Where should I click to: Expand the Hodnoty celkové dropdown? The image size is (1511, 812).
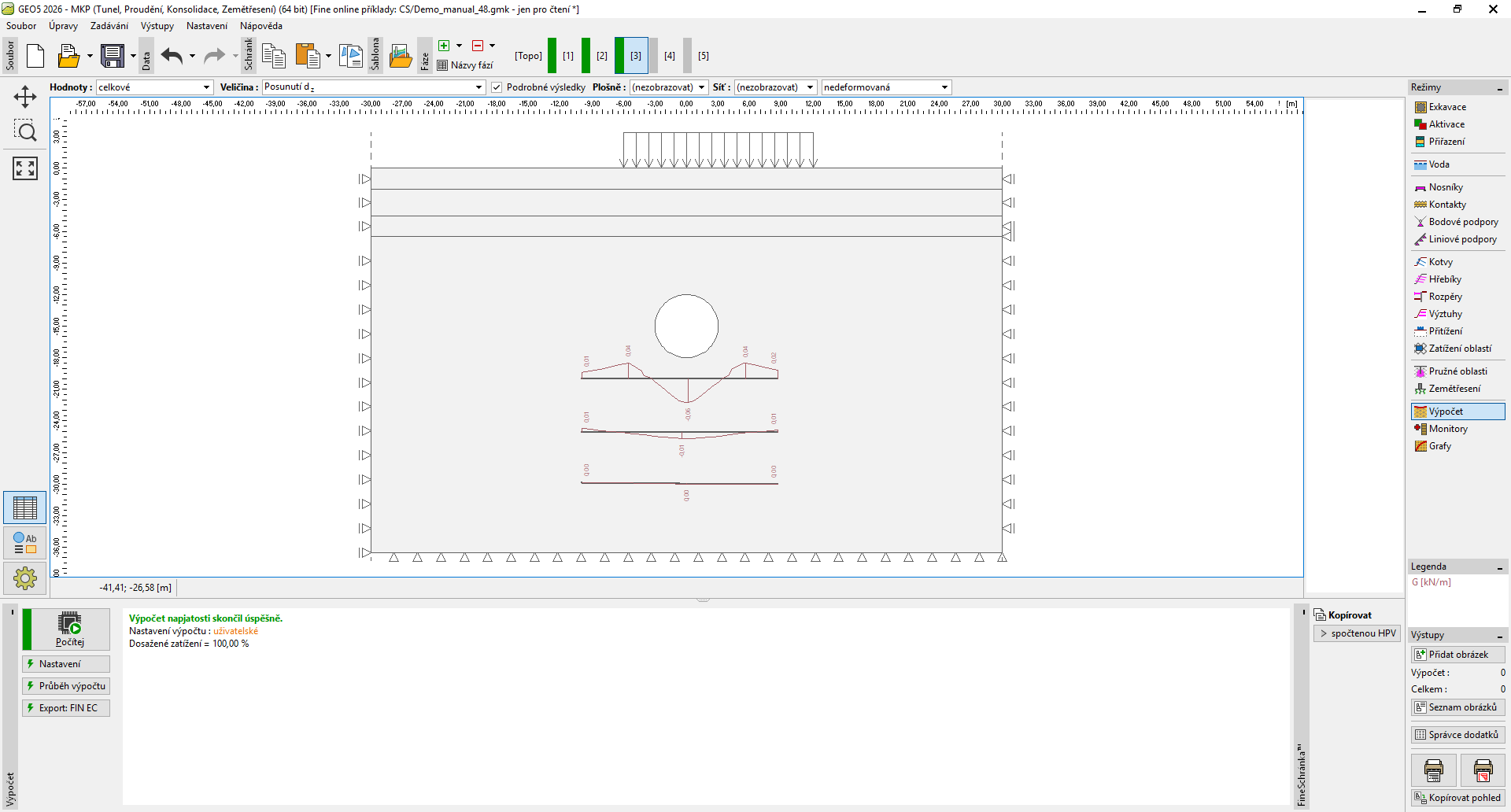coord(154,87)
